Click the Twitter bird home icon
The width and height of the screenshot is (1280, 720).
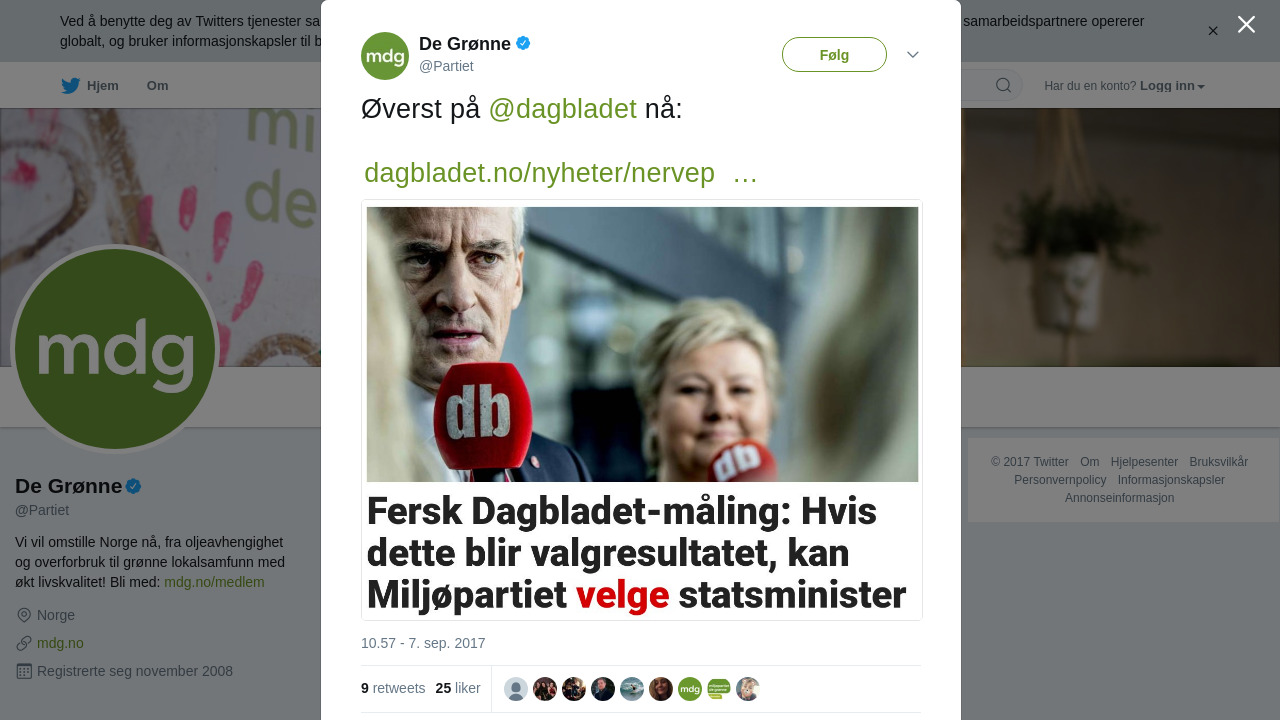click(70, 86)
